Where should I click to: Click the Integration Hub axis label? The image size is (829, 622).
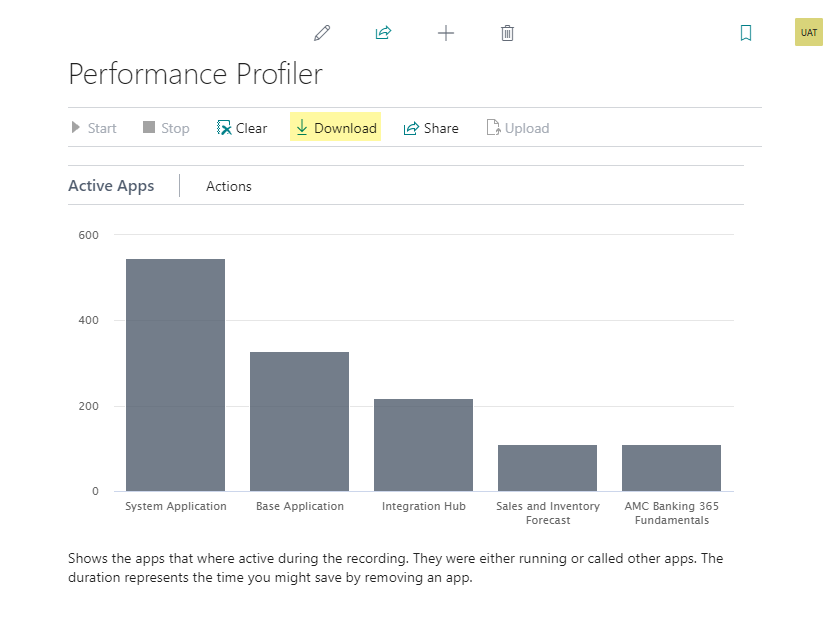(x=423, y=506)
